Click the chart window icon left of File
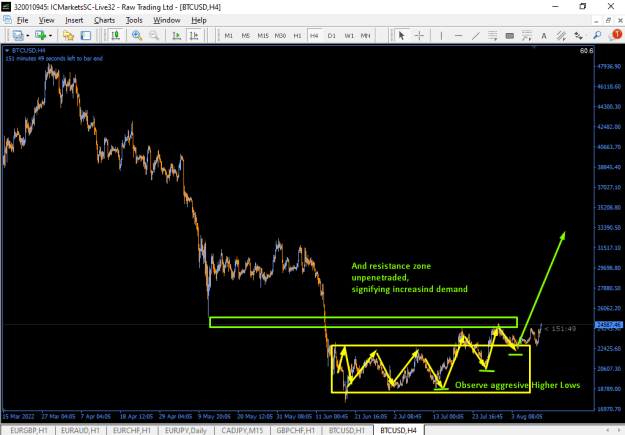This screenshot has width=625, height=435. pos(7,20)
